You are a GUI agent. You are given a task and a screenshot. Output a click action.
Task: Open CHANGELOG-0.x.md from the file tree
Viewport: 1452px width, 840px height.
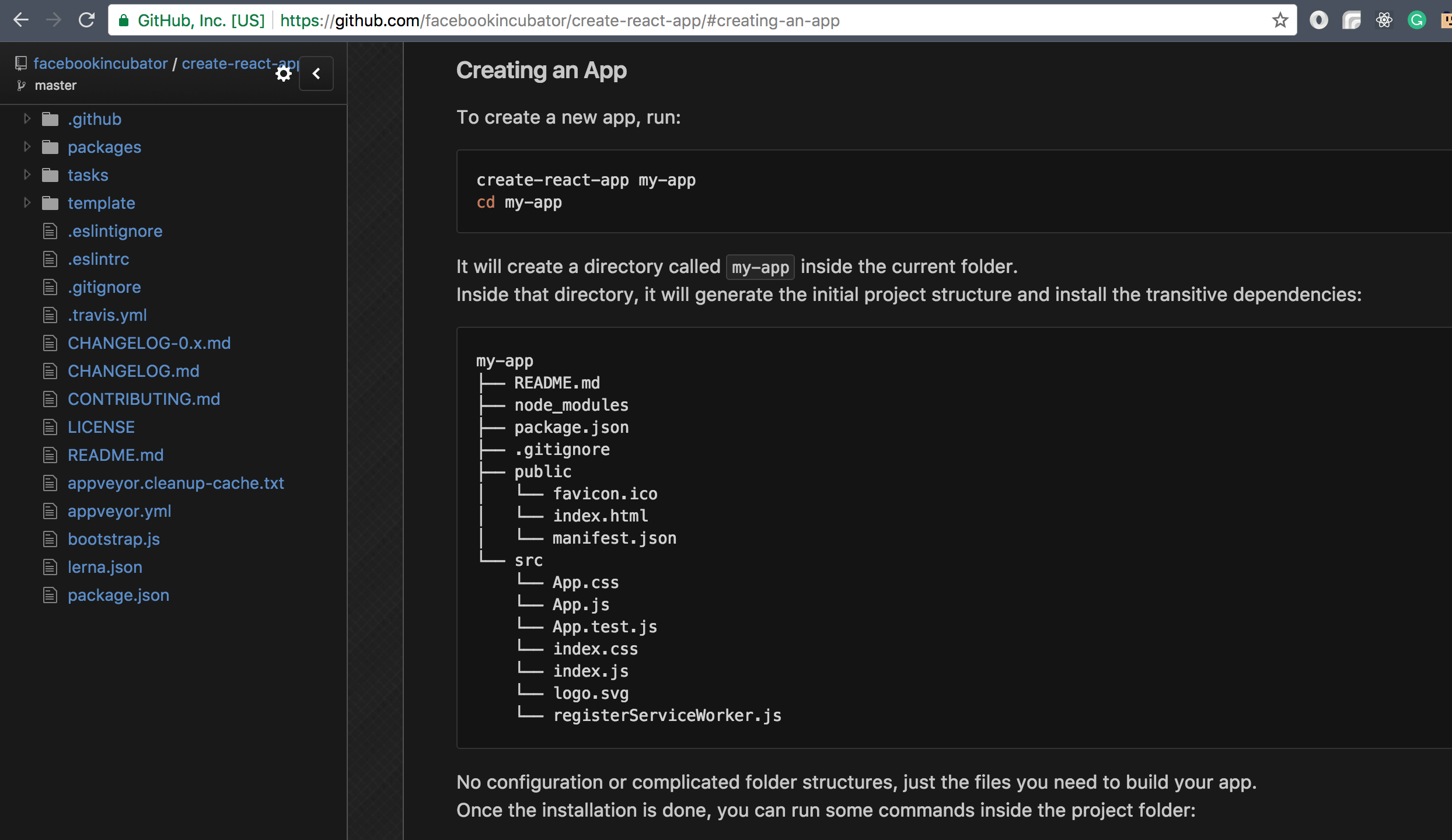coord(149,343)
